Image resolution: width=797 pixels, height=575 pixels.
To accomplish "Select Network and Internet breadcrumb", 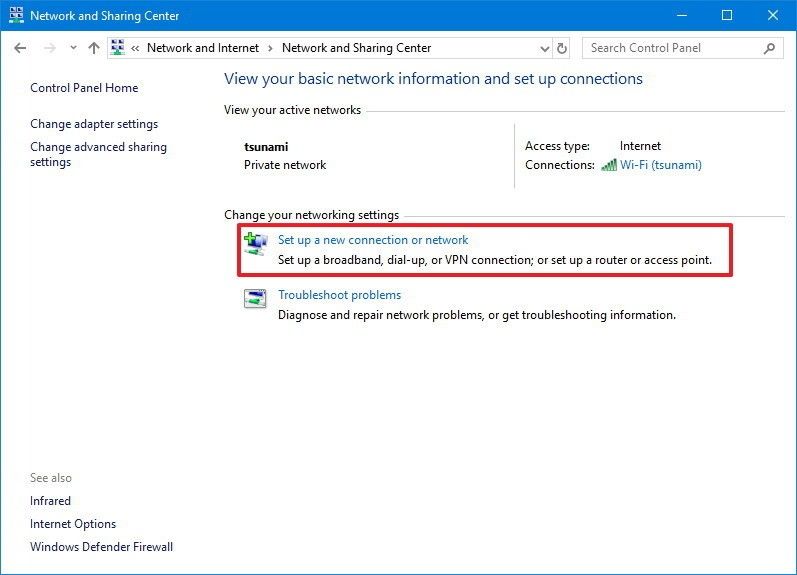I will [203, 48].
